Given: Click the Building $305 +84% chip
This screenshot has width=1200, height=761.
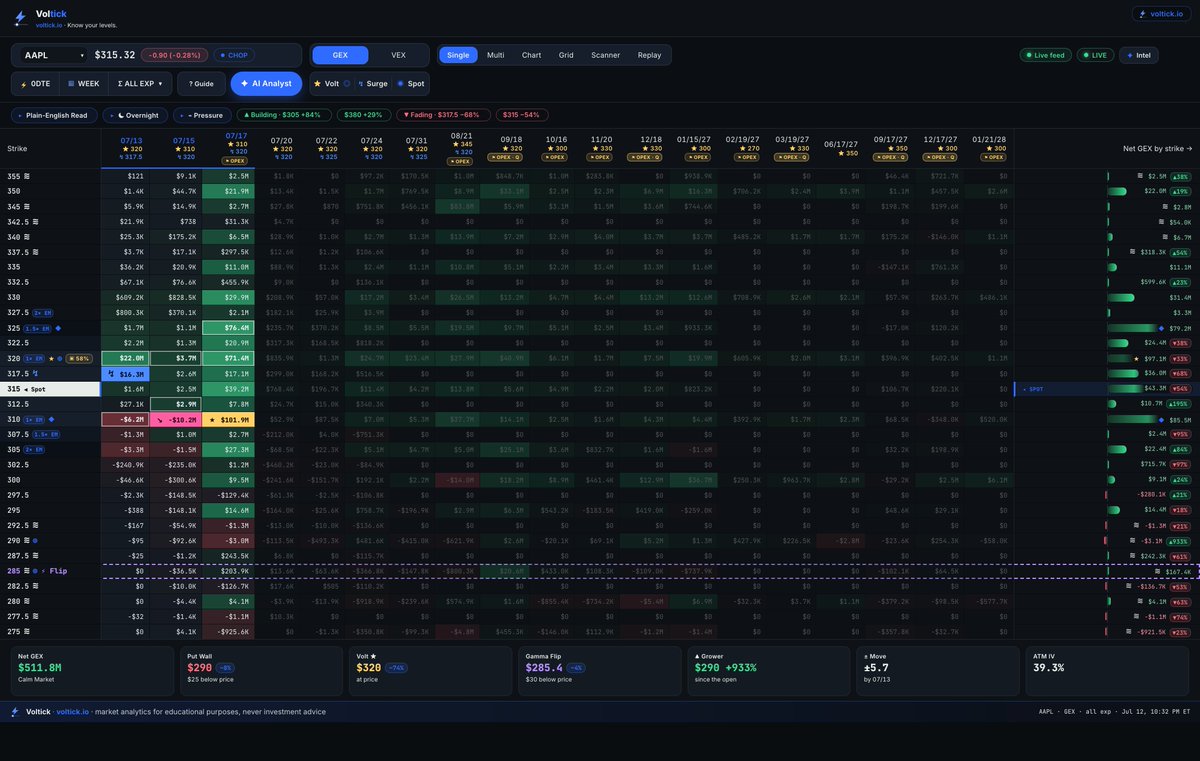Looking at the screenshot, I should point(283,115).
